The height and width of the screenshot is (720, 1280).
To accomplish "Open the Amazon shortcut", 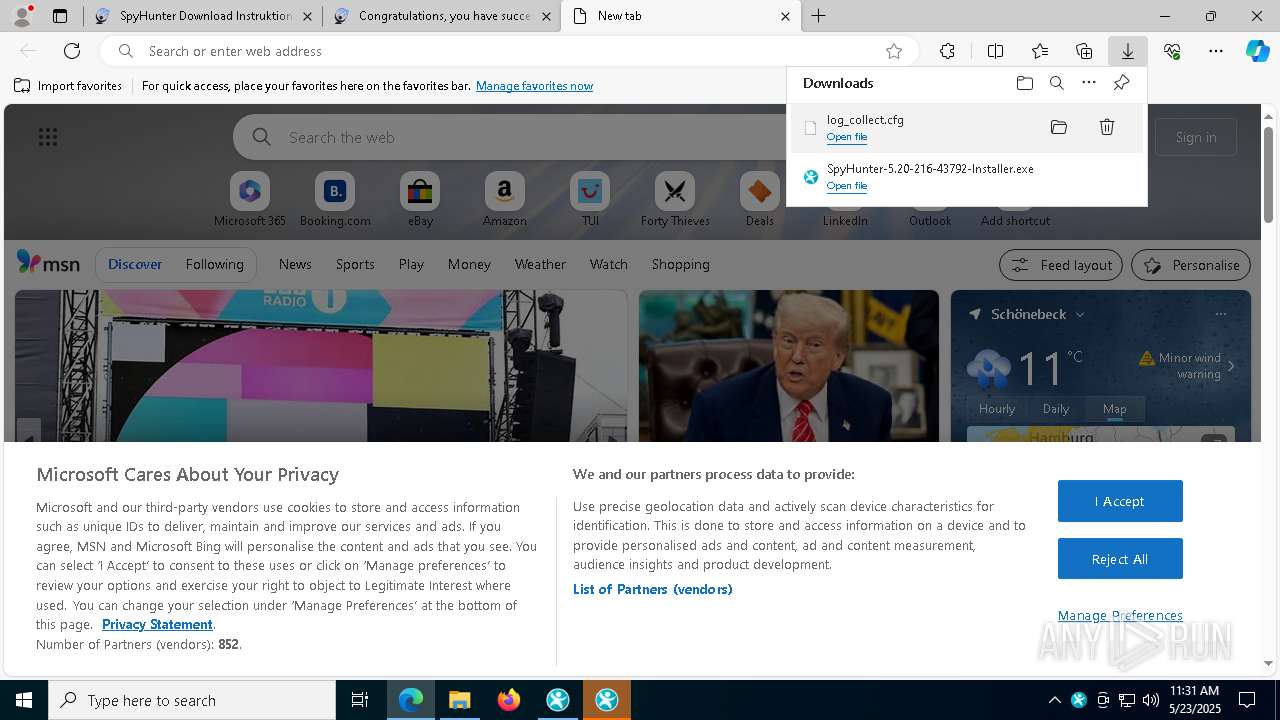I will (x=505, y=199).
